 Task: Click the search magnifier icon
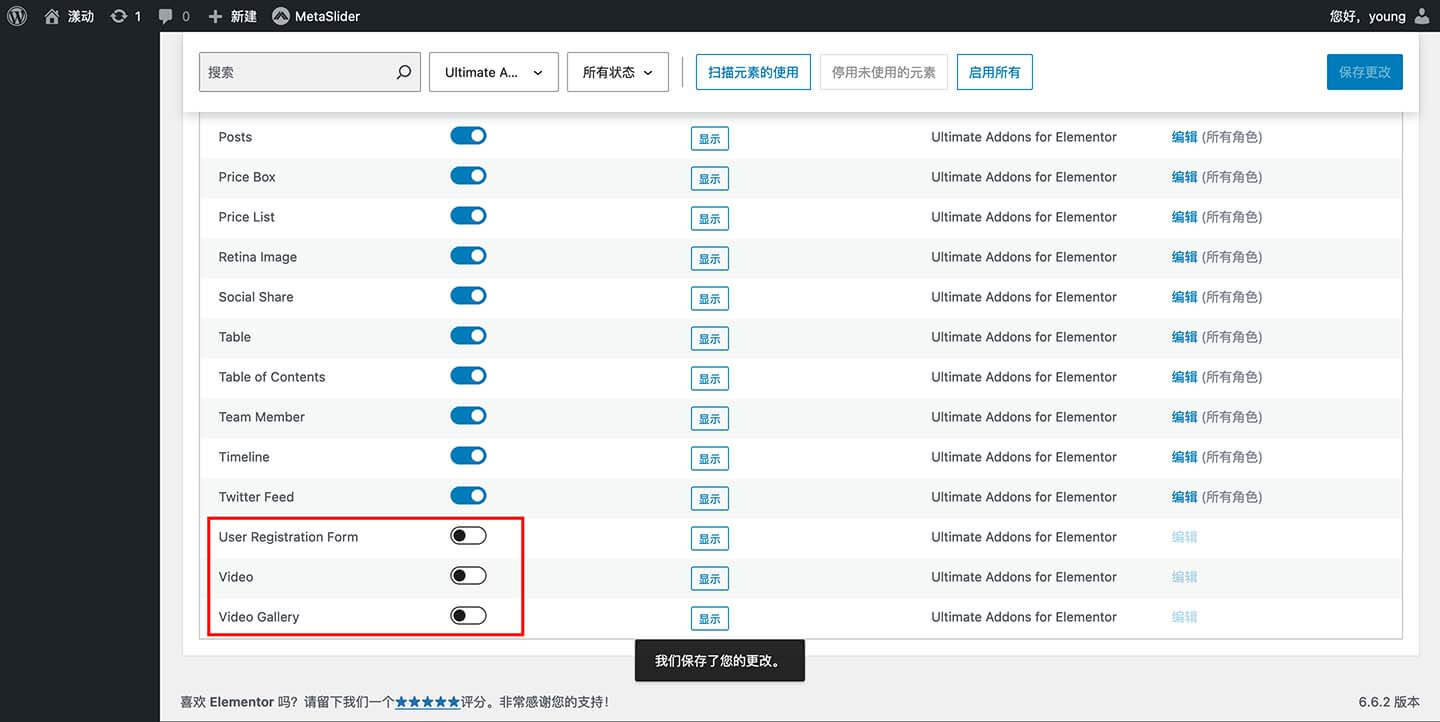(x=403, y=72)
